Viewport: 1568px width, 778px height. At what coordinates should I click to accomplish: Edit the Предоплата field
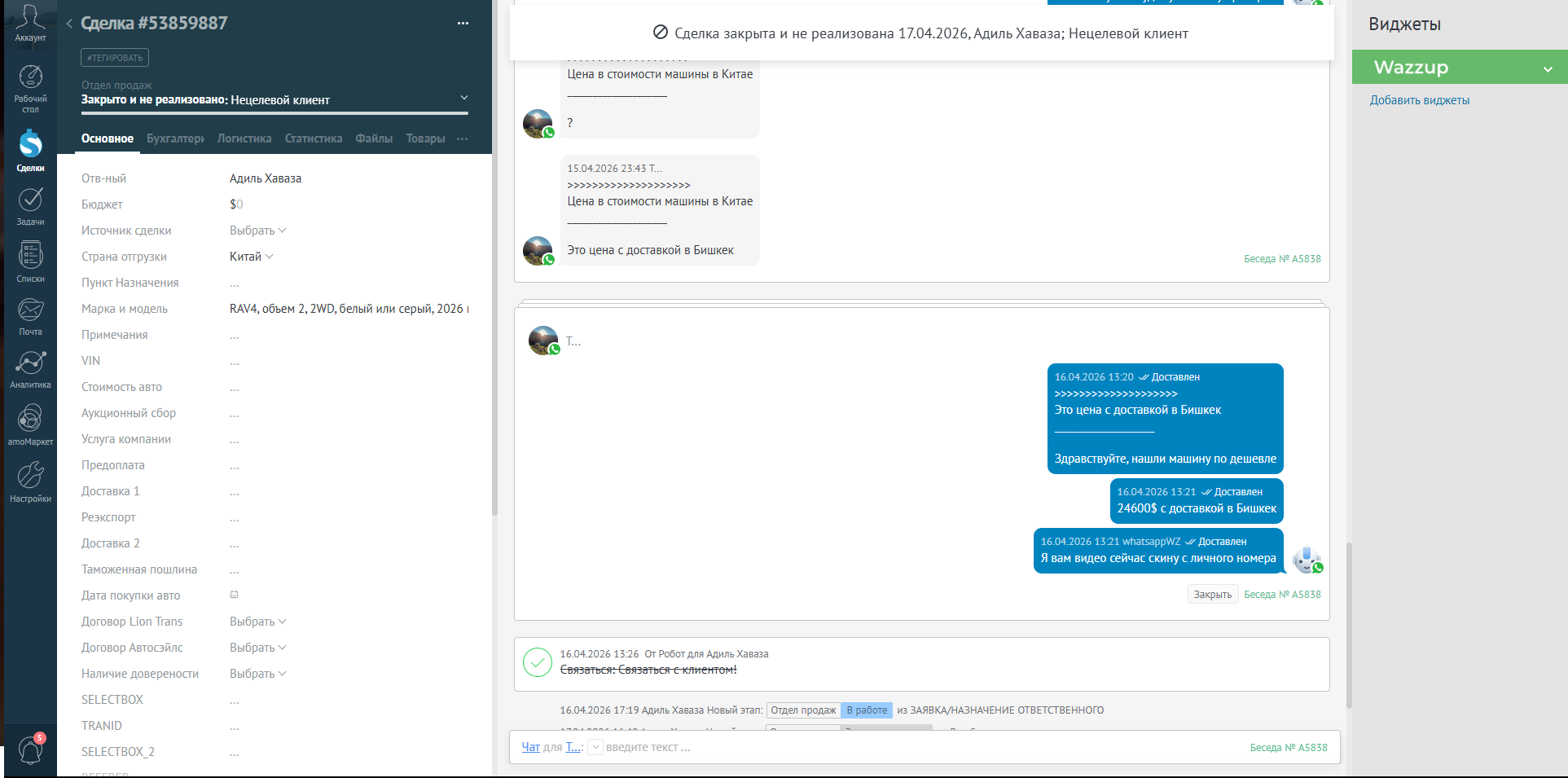click(235, 465)
